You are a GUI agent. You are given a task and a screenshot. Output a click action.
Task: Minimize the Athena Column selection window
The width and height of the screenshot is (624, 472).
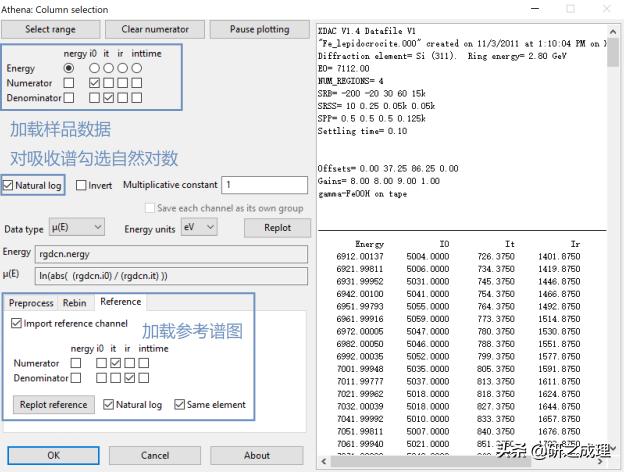(x=535, y=9)
